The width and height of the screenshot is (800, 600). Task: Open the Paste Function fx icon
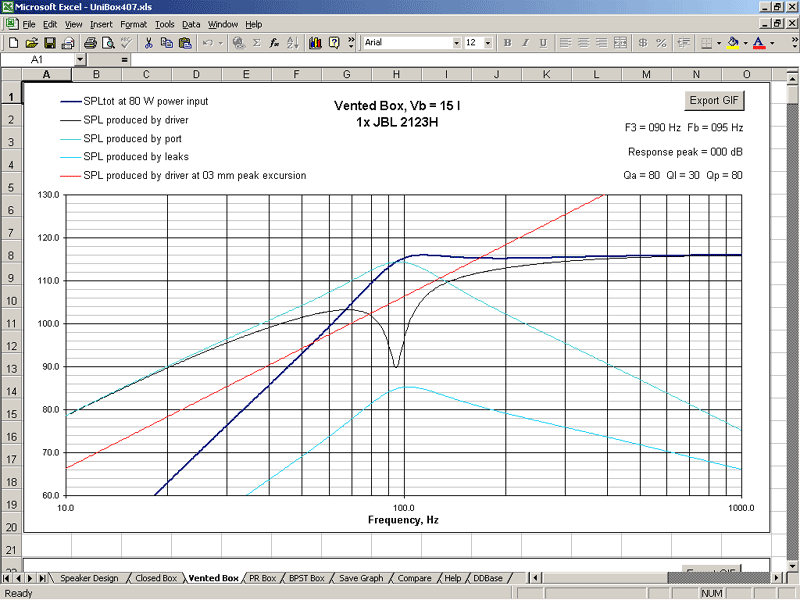274,43
